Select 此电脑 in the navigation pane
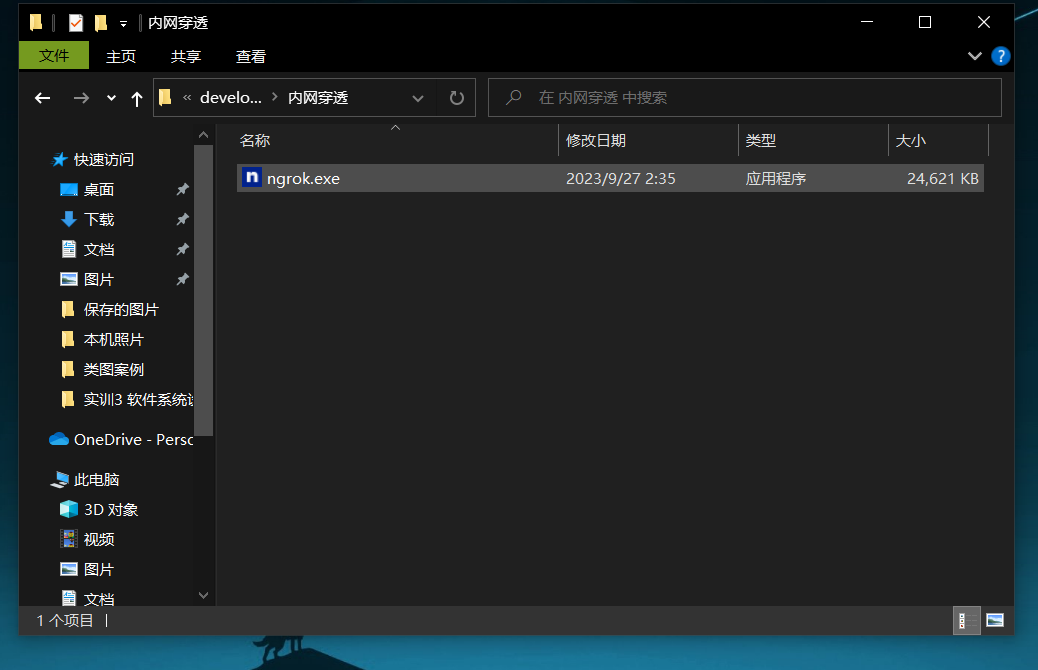 97,479
